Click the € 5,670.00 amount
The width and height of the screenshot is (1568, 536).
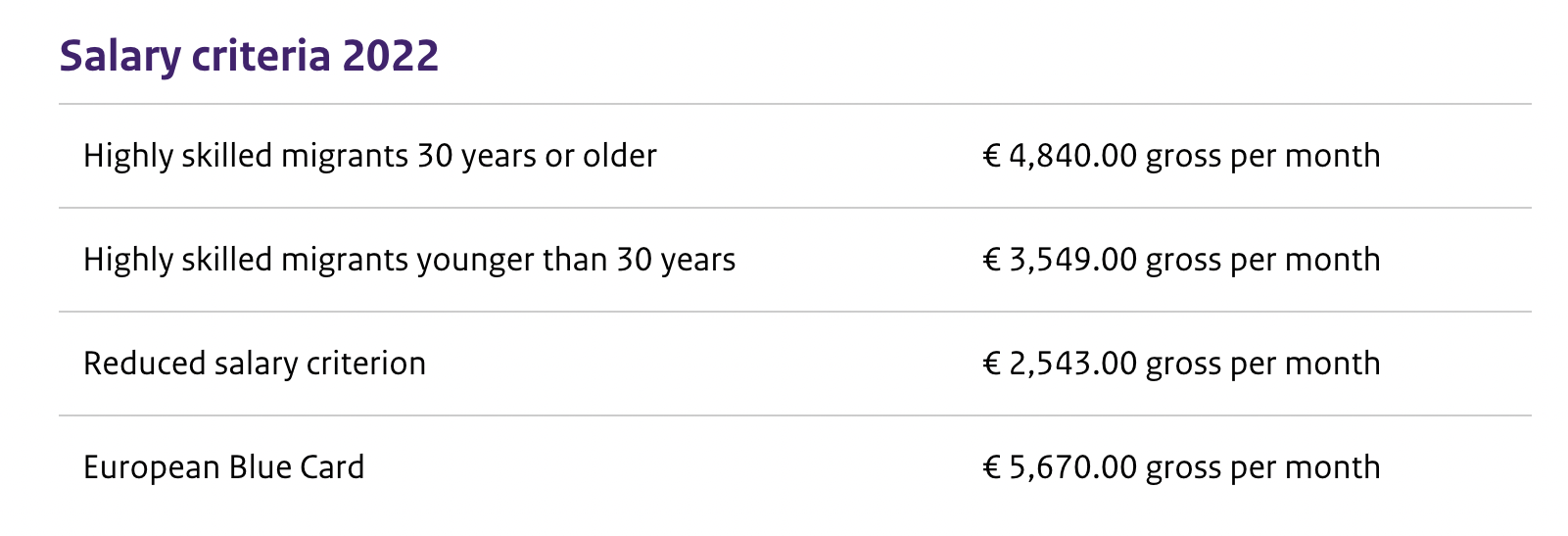pyautogui.click(x=1060, y=467)
